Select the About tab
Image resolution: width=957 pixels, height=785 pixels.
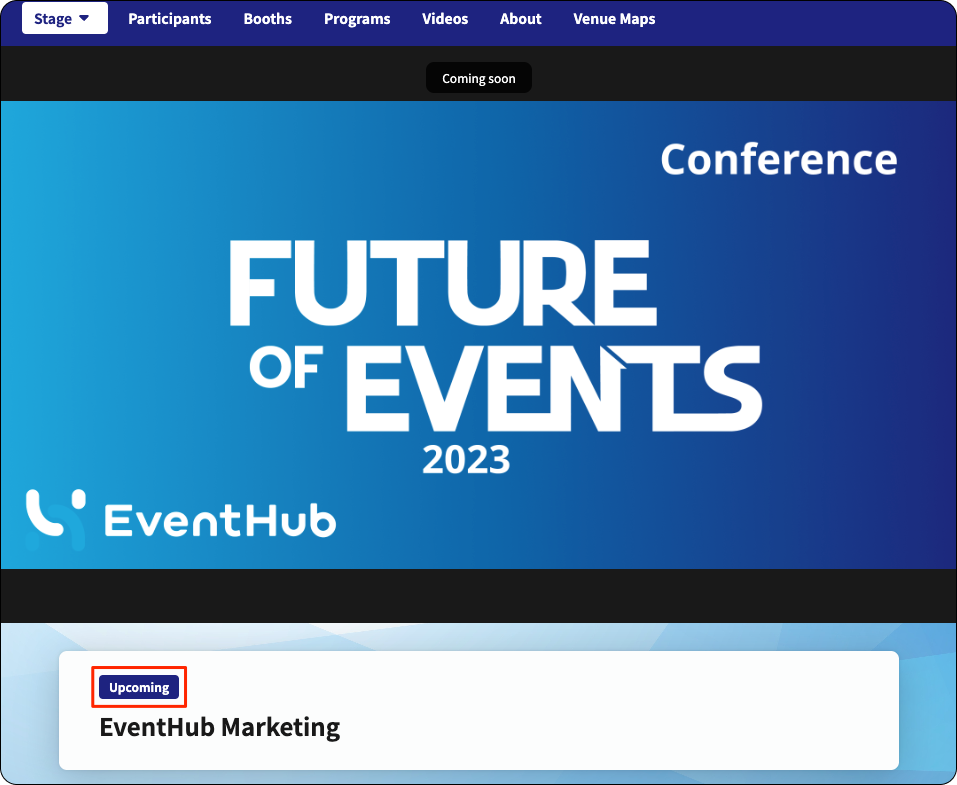[521, 19]
